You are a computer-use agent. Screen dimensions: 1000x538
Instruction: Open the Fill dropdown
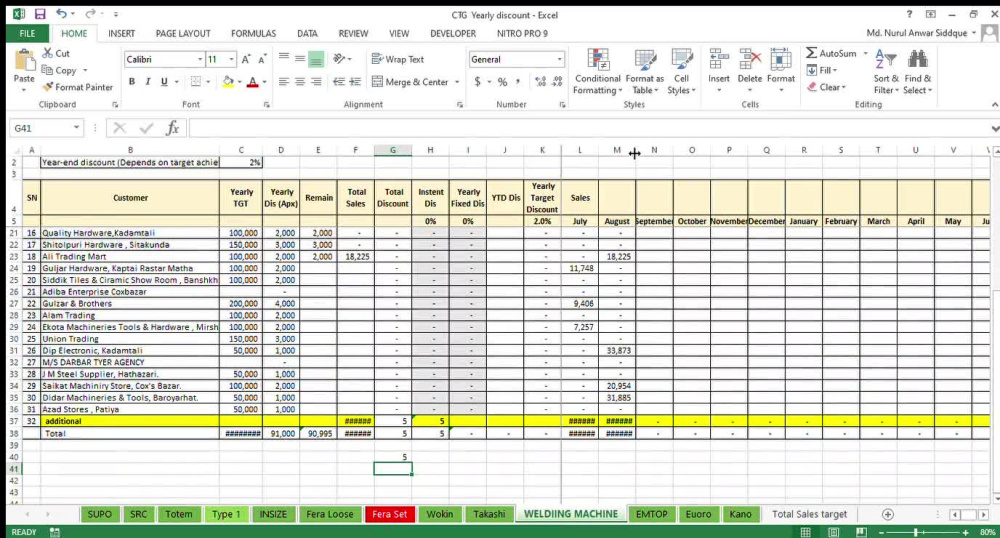point(822,70)
